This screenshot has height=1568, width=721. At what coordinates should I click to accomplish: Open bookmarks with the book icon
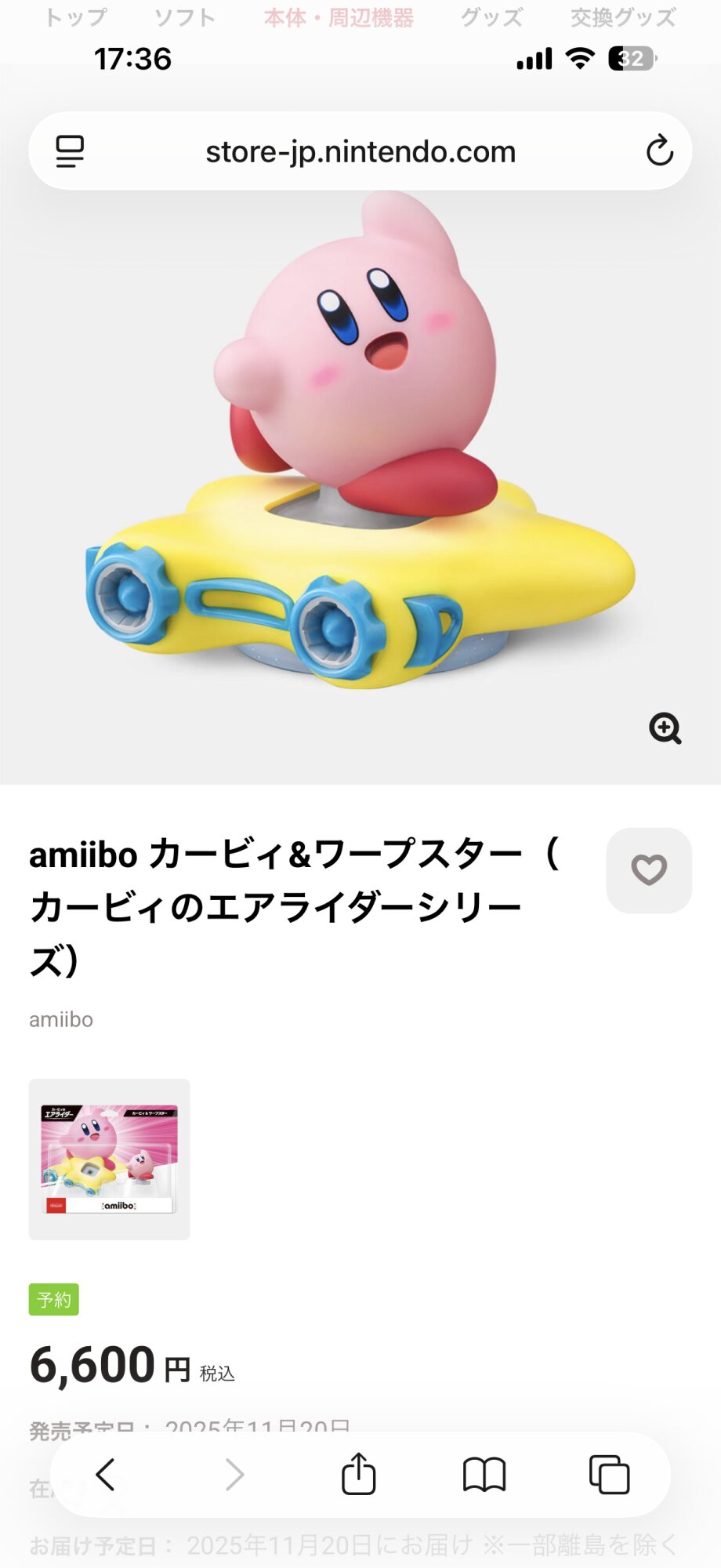484,1475
